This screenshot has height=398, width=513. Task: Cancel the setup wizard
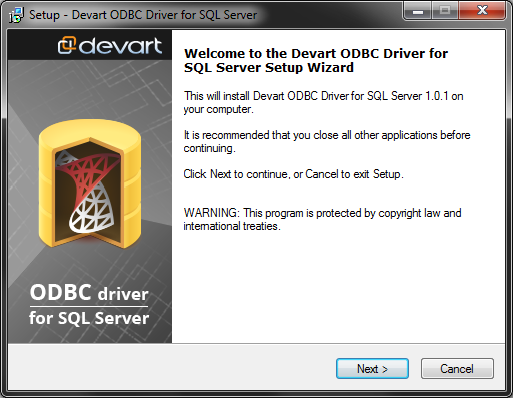tap(457, 369)
